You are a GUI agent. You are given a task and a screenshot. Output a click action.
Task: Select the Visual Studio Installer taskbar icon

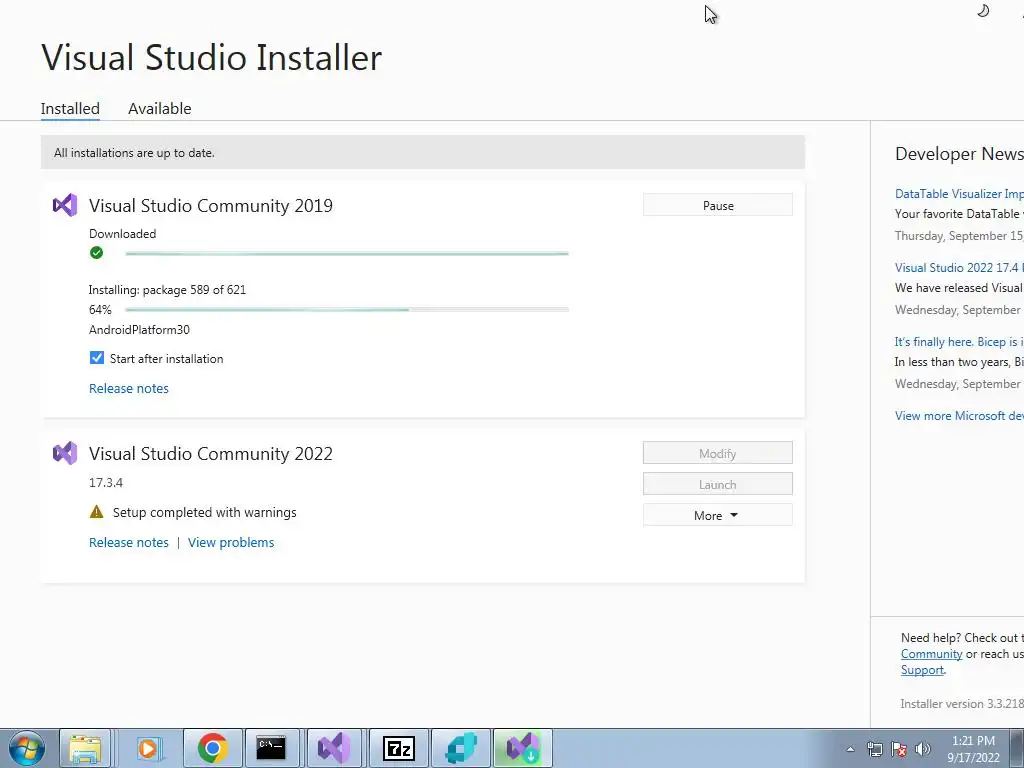coord(522,748)
